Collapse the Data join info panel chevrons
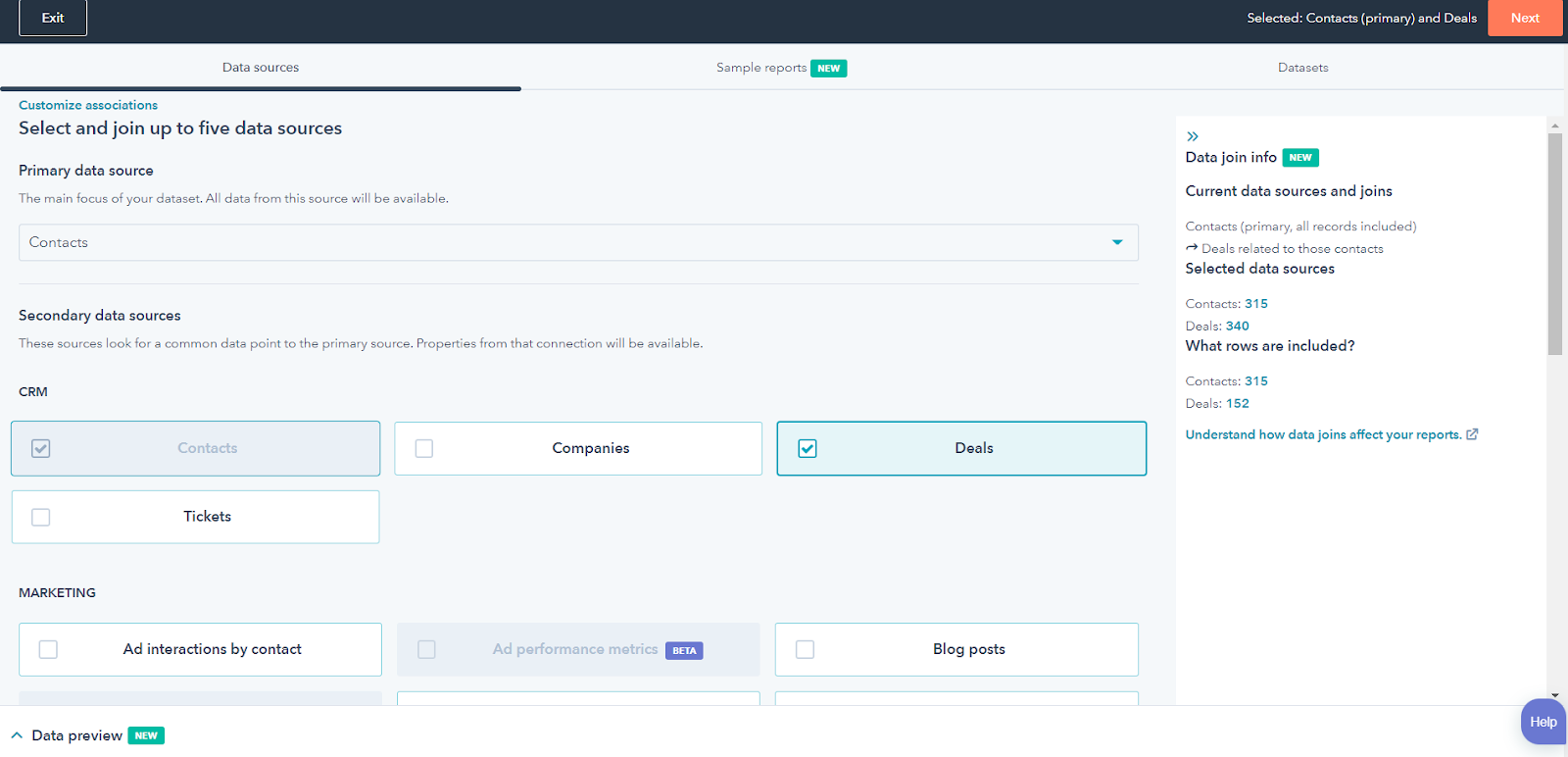Viewport: 1568px width, 757px height. [x=1193, y=136]
